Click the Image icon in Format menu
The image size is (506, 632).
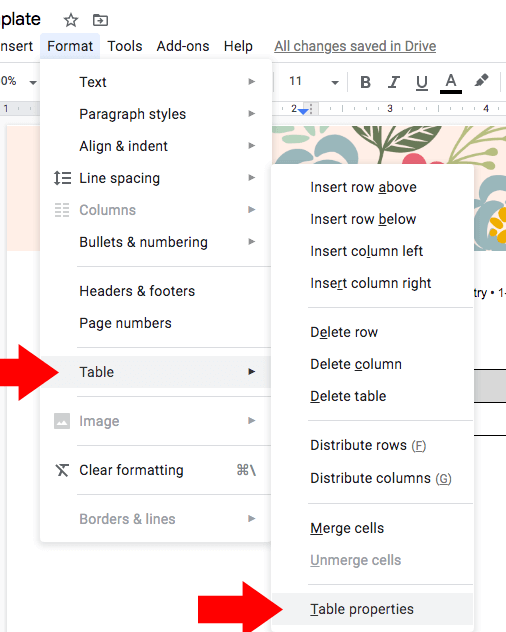[62, 421]
